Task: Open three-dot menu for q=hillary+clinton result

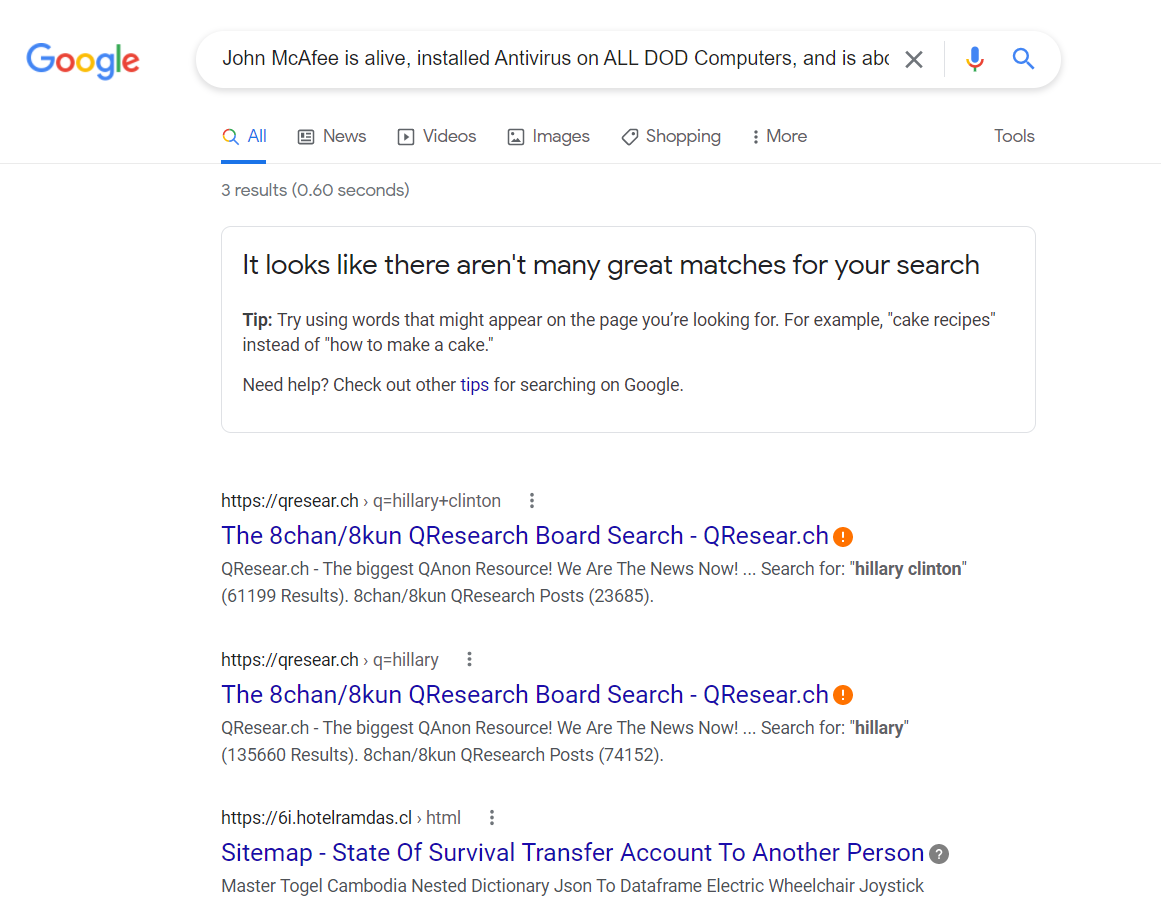Action: [x=532, y=501]
